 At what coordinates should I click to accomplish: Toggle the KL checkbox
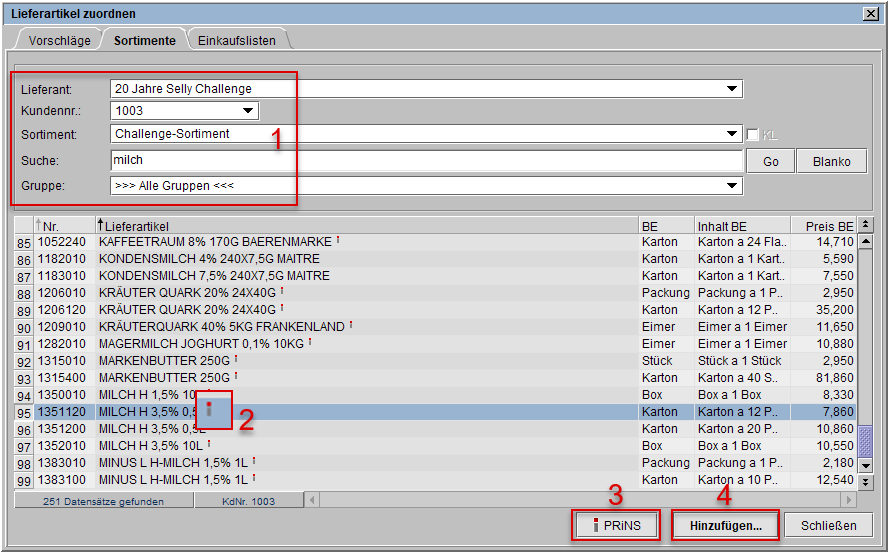coord(753,134)
